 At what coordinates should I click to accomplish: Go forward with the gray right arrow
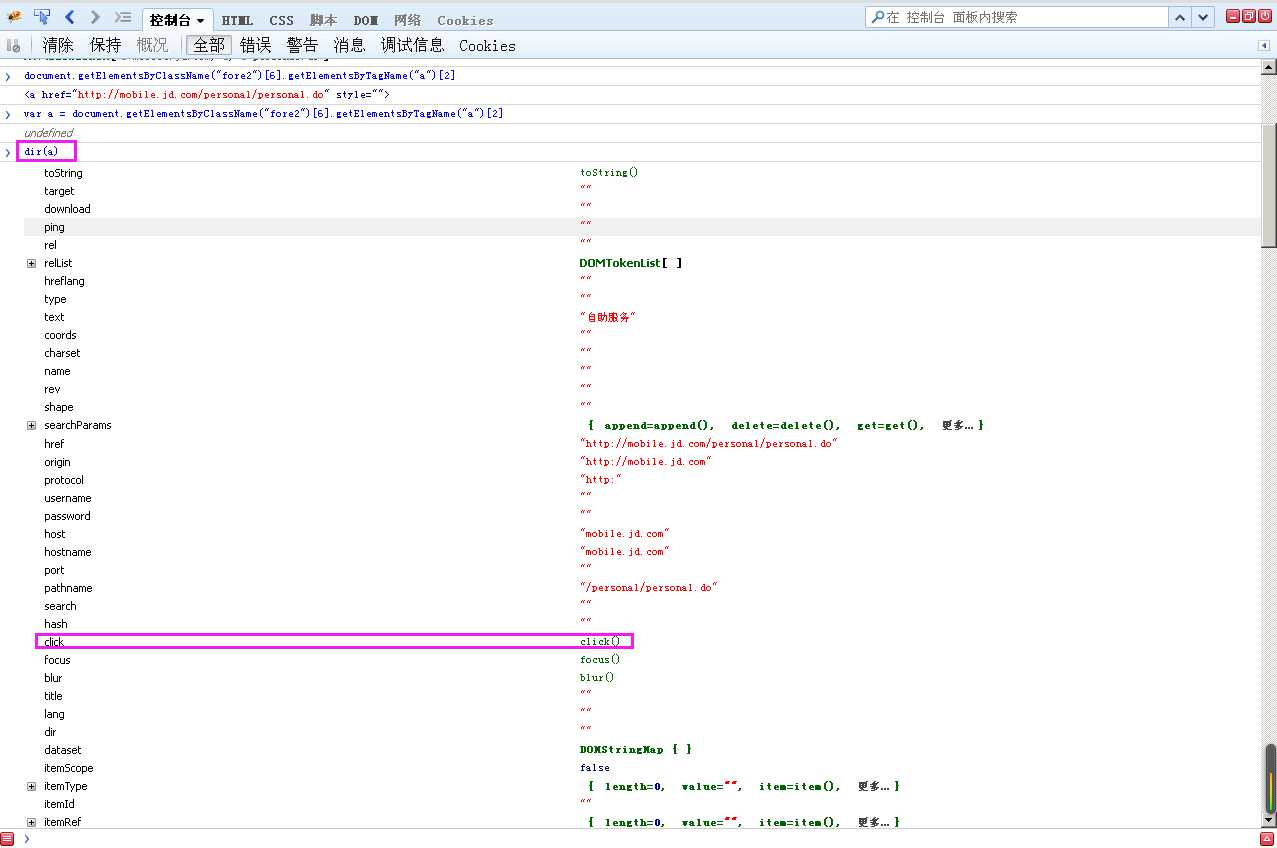pos(95,17)
